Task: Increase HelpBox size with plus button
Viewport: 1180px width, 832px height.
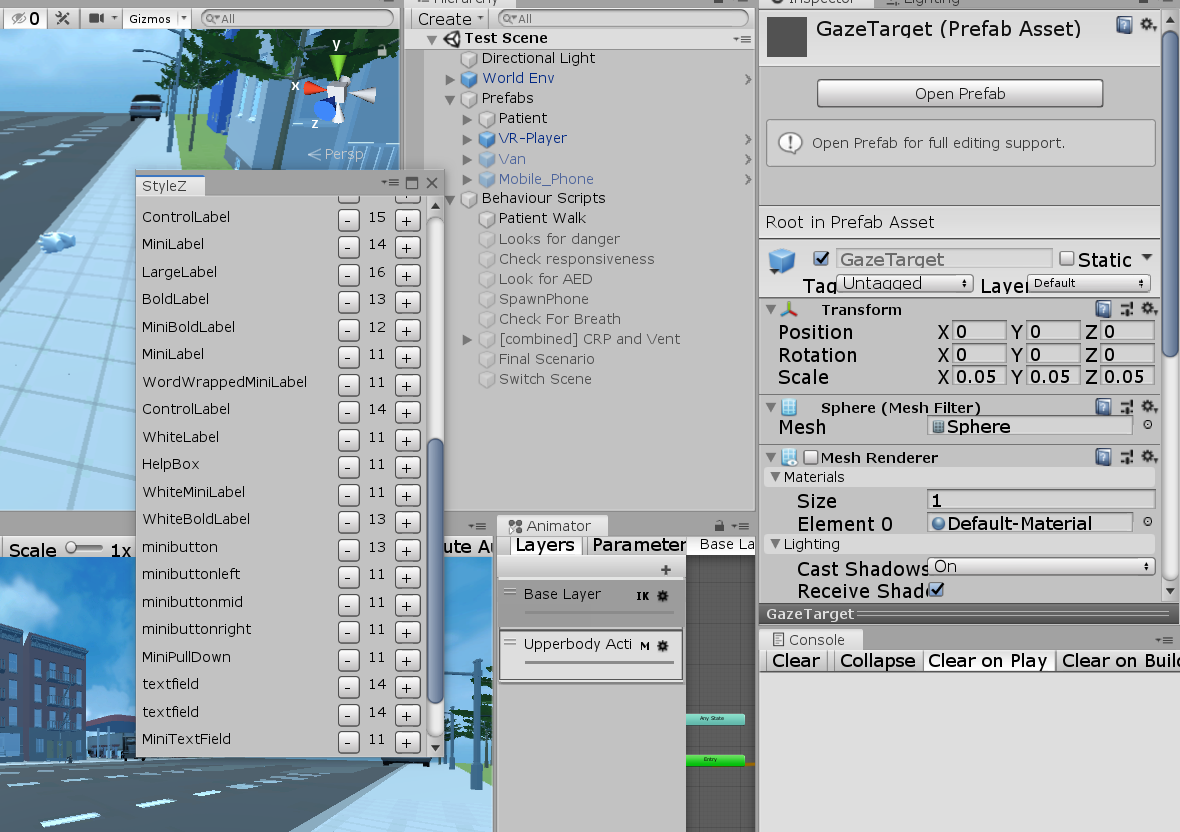Action: click(x=406, y=468)
